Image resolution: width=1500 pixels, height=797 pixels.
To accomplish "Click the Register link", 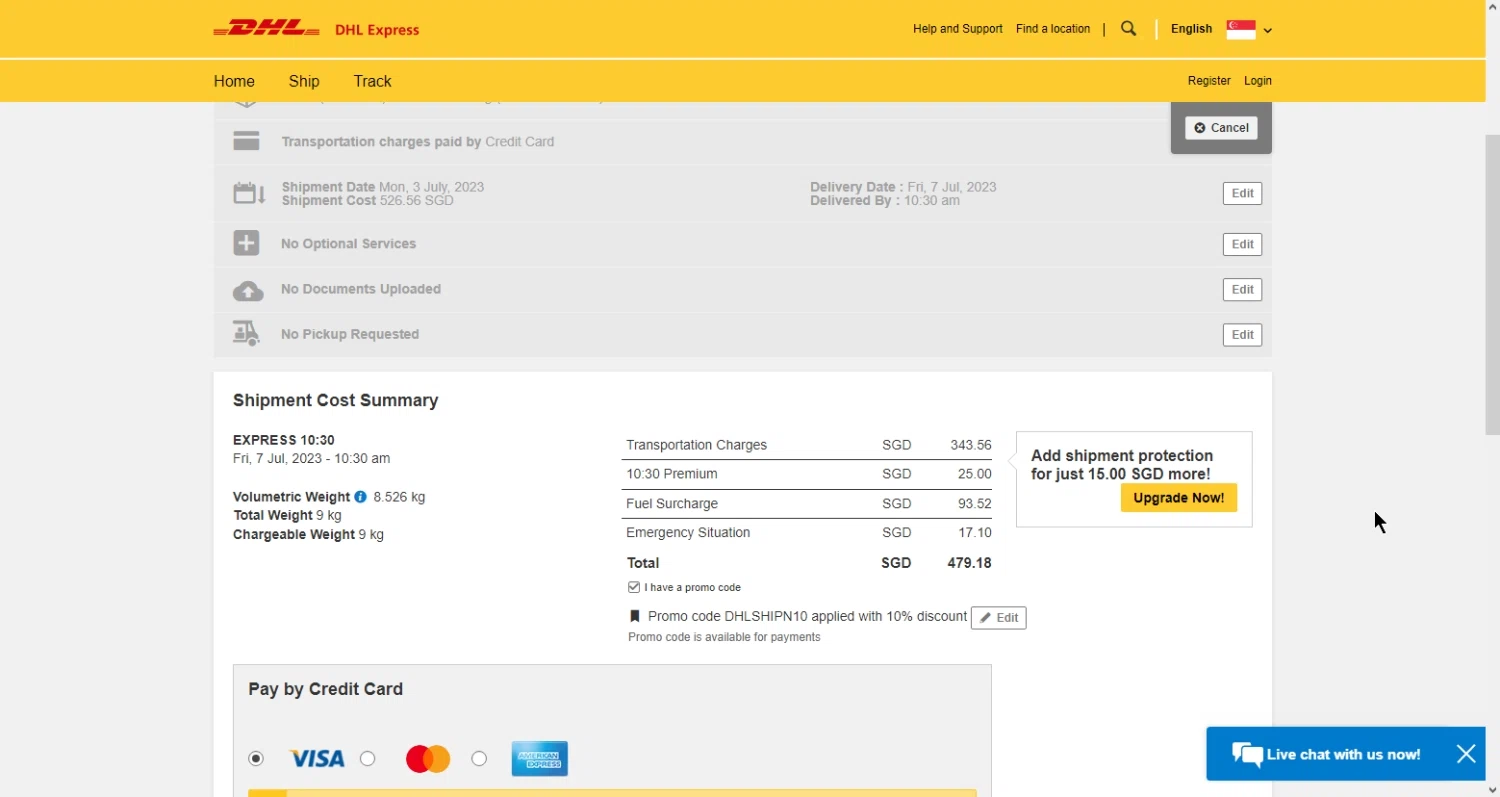I will coord(1209,81).
